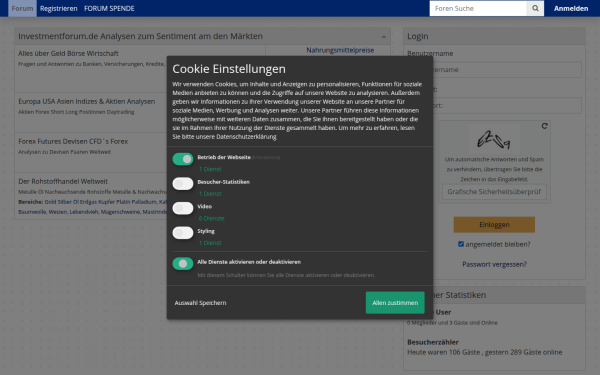Click Anmelden in the top bar
This screenshot has height=375, width=600.
click(x=571, y=8)
